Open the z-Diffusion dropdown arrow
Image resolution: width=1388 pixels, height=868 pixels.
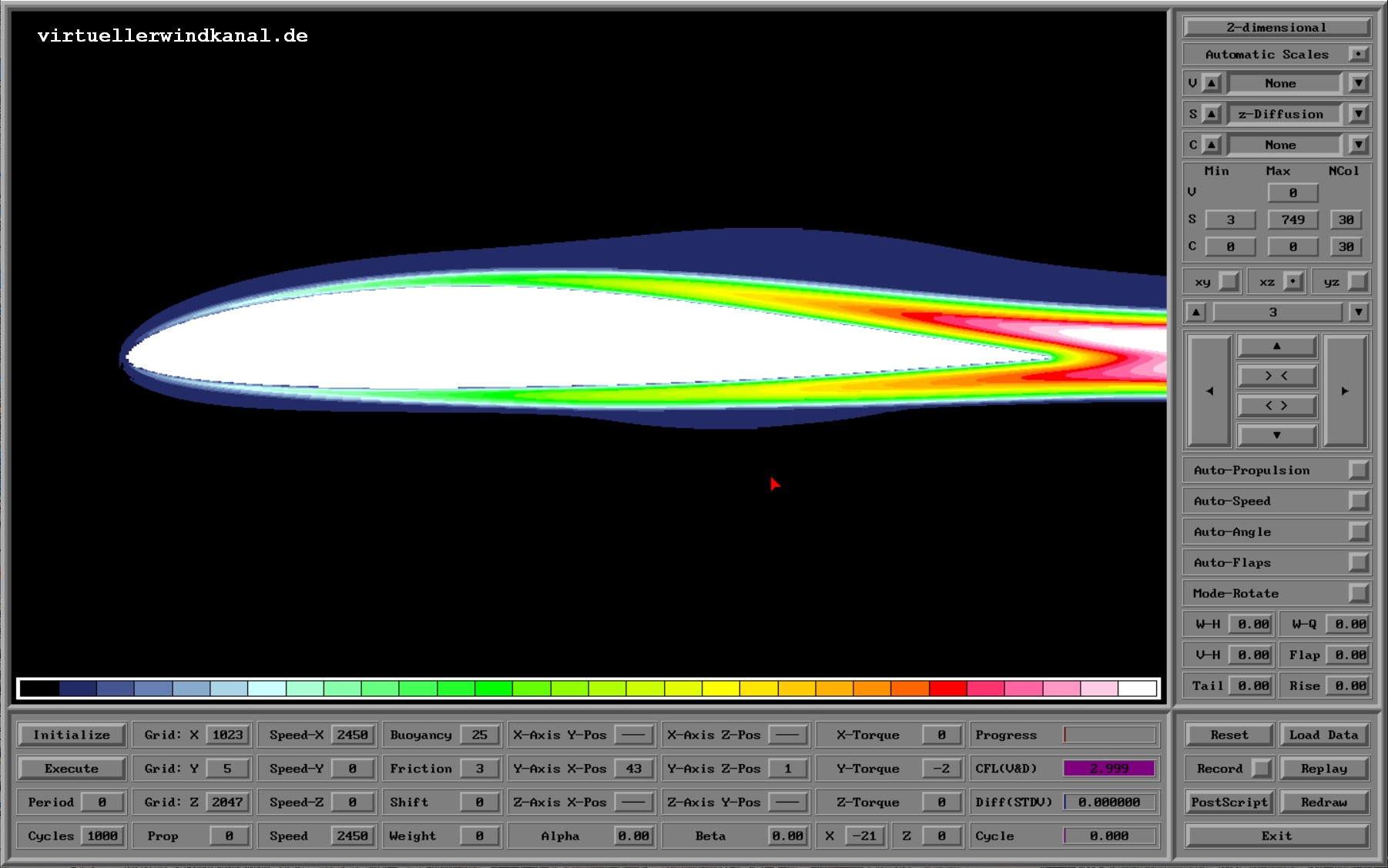click(1359, 114)
